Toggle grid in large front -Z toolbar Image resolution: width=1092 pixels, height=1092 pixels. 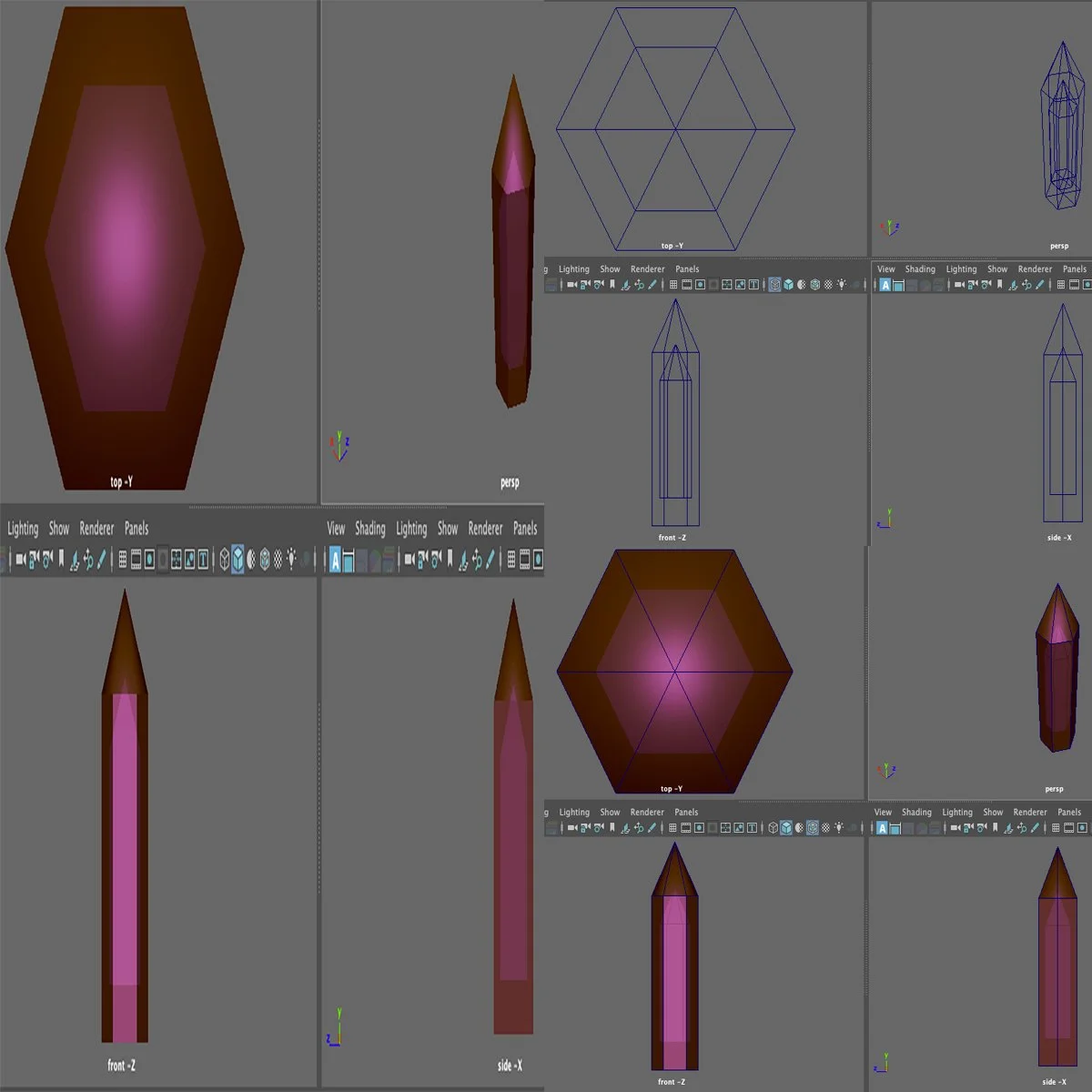pyautogui.click(x=123, y=560)
